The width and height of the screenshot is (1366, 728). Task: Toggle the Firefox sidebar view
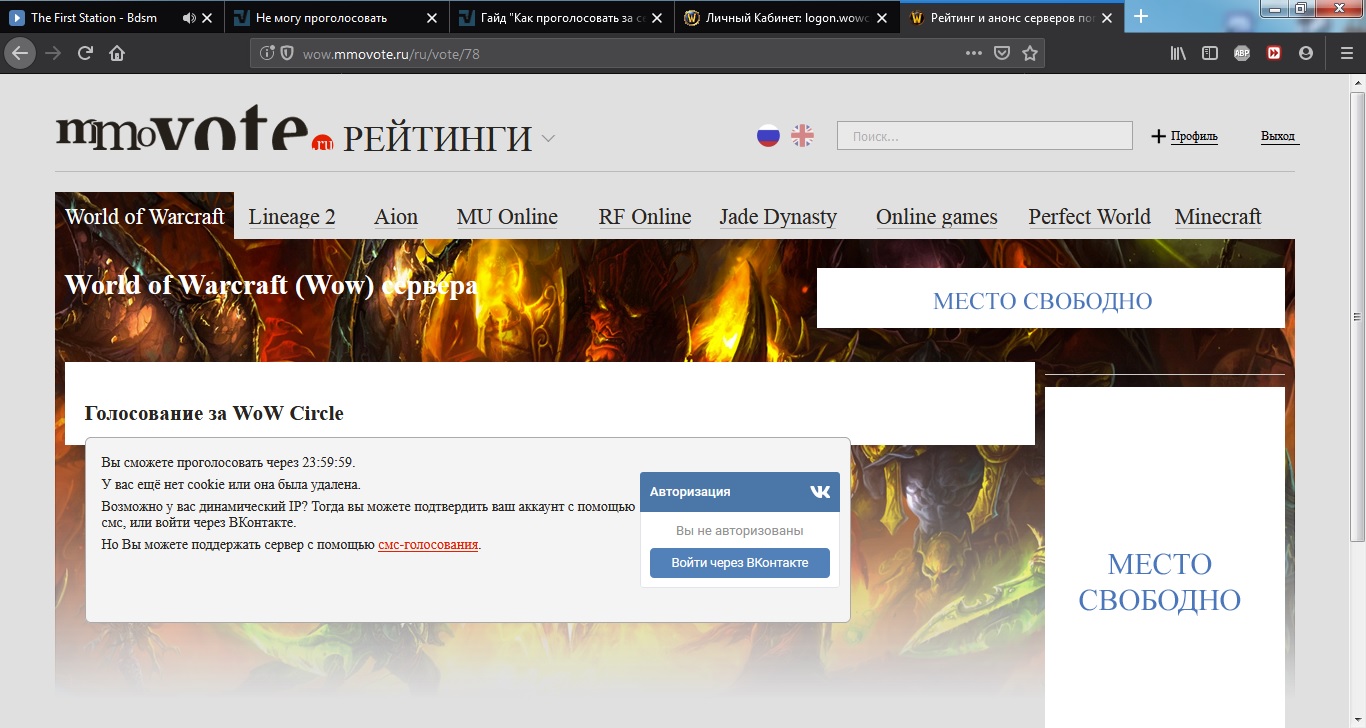tap(1209, 53)
